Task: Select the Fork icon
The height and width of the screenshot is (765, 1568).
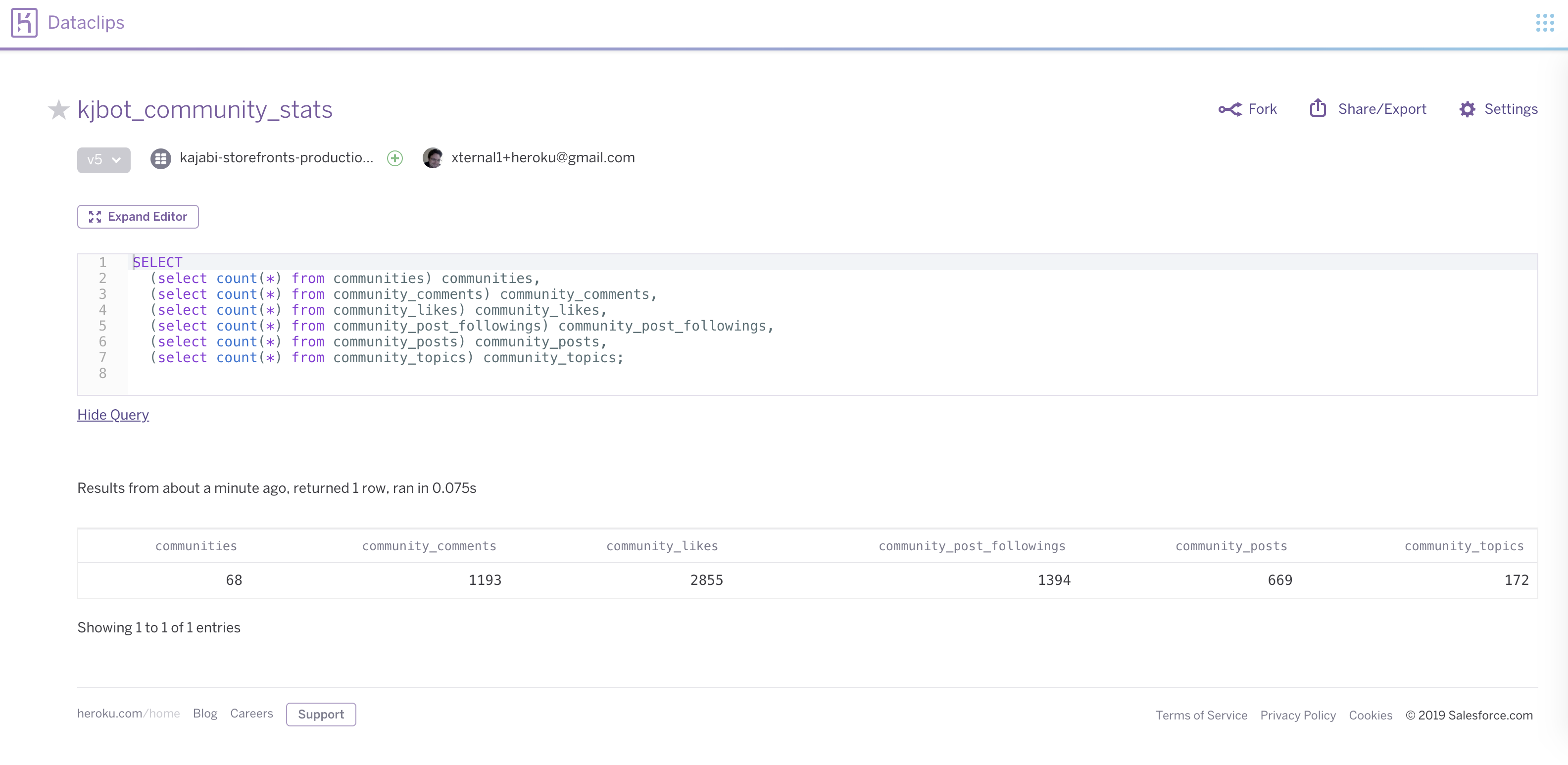Action: click(1231, 109)
